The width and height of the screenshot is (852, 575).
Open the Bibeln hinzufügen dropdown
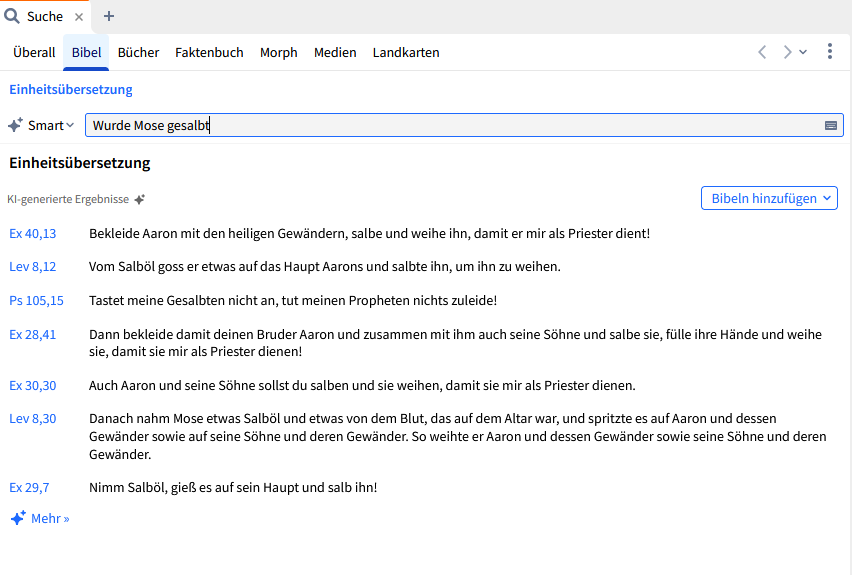point(769,198)
